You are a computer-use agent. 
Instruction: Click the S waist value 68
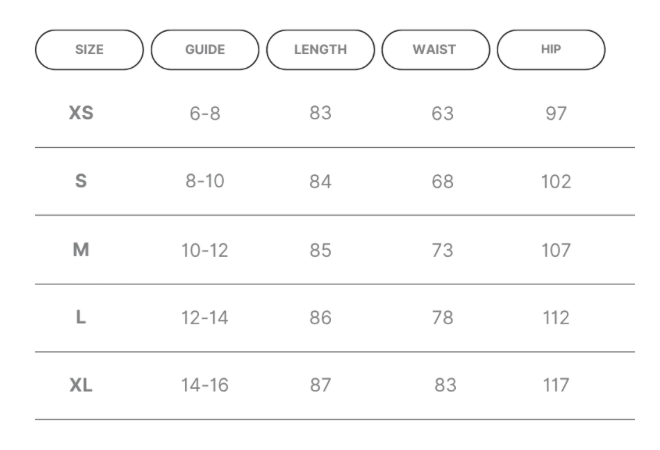click(442, 181)
